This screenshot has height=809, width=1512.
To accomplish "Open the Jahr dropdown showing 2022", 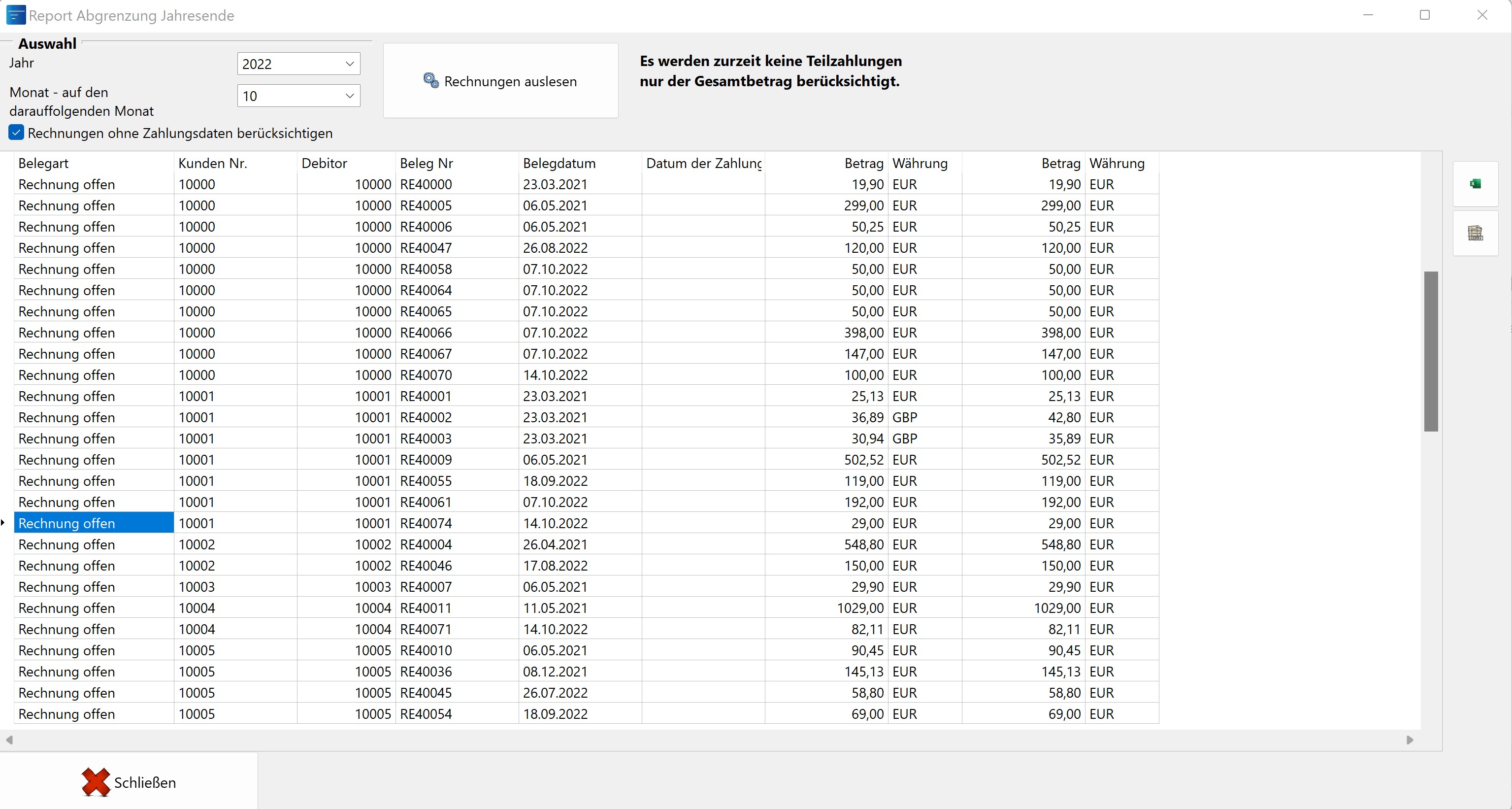I will 298,64.
